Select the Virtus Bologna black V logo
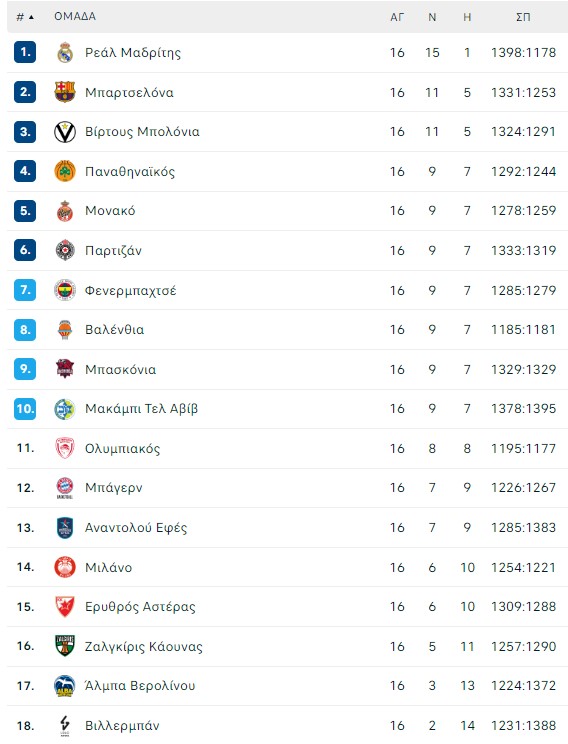Screen dimensions: 568x744 65,132
